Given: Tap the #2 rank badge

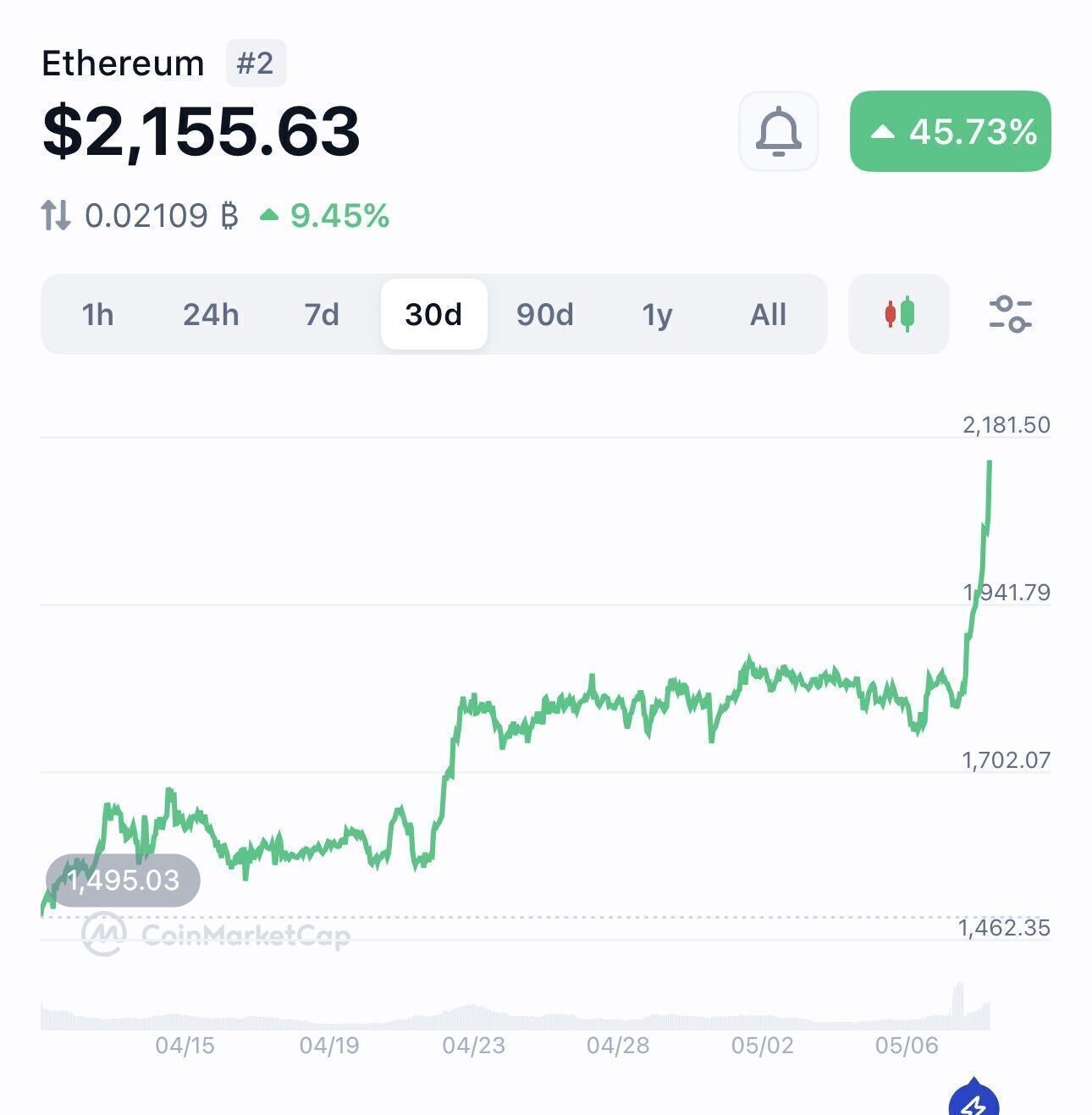Looking at the screenshot, I should pos(256,63).
